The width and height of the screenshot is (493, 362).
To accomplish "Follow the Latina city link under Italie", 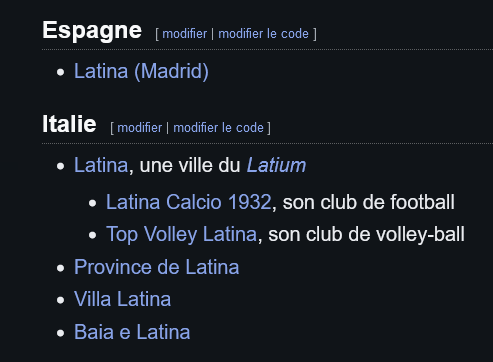I will [101, 165].
